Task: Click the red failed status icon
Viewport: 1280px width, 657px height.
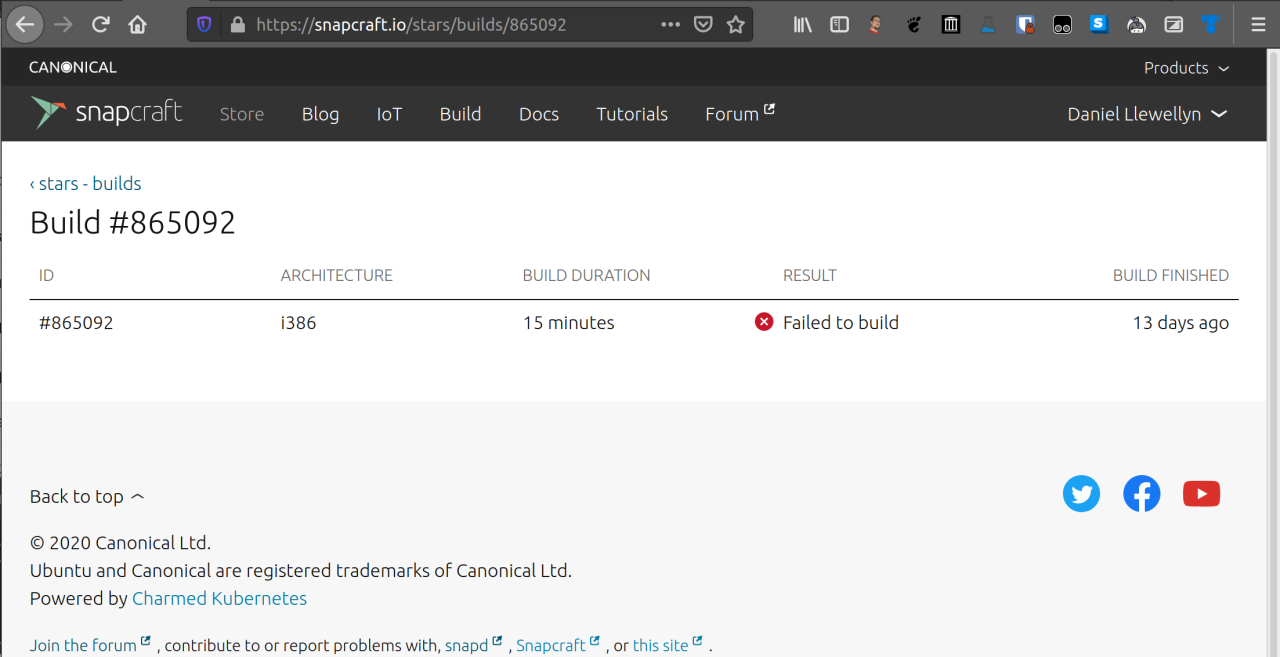Action: click(x=764, y=322)
